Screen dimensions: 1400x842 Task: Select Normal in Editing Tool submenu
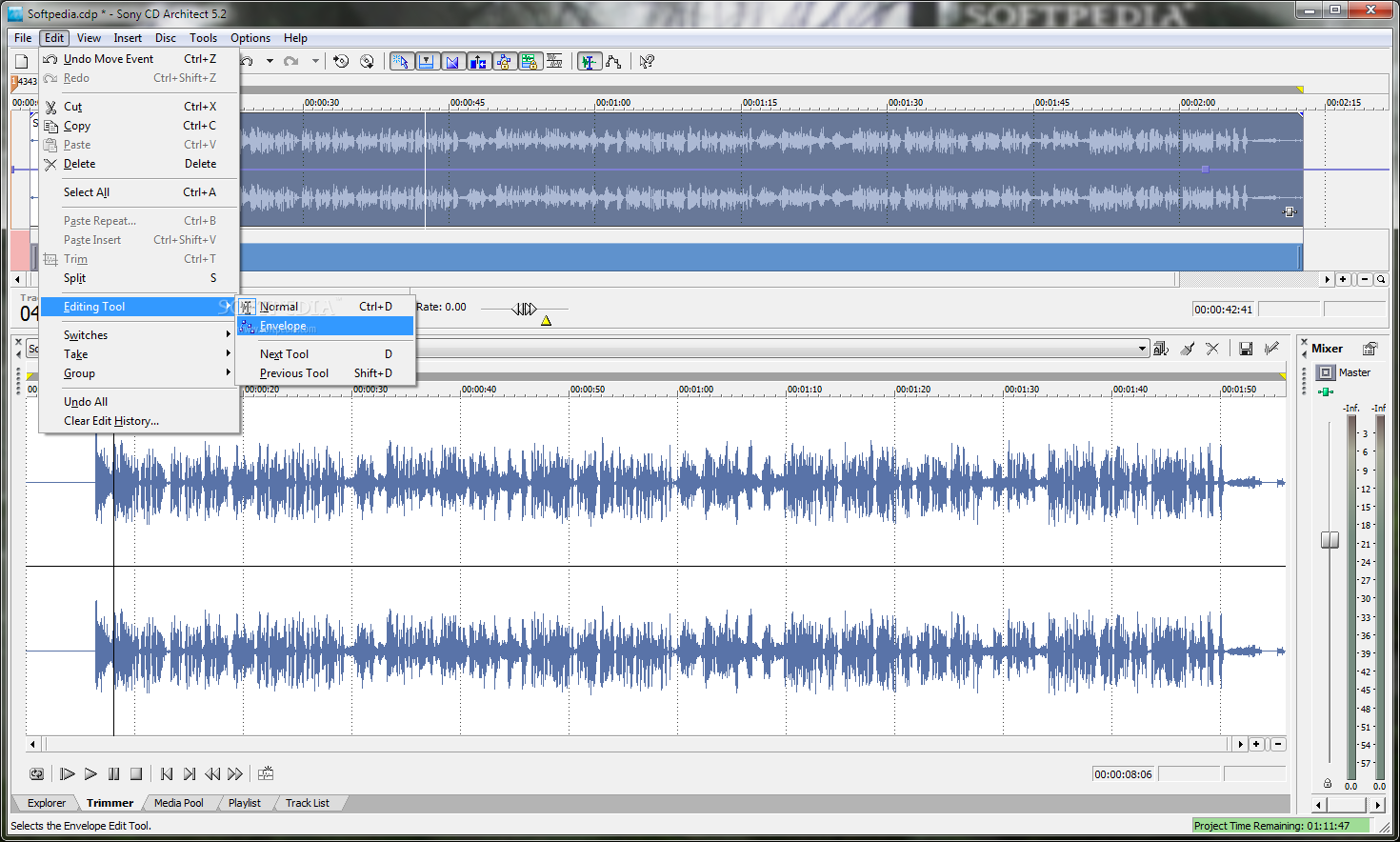point(326,307)
